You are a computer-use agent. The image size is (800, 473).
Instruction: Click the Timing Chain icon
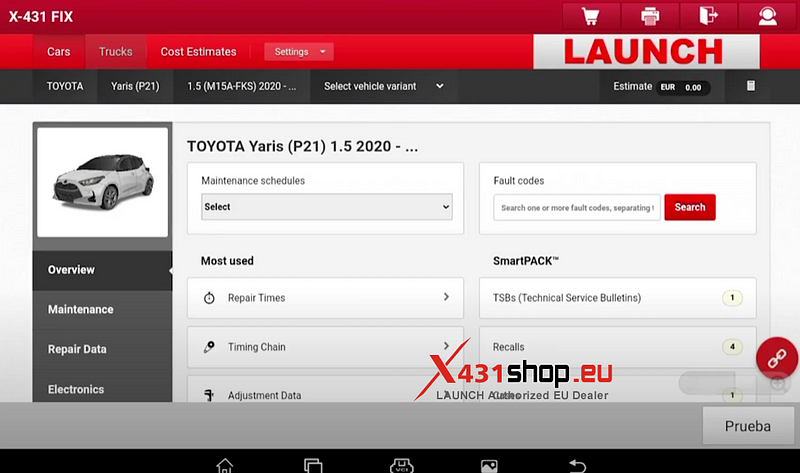[x=209, y=347]
